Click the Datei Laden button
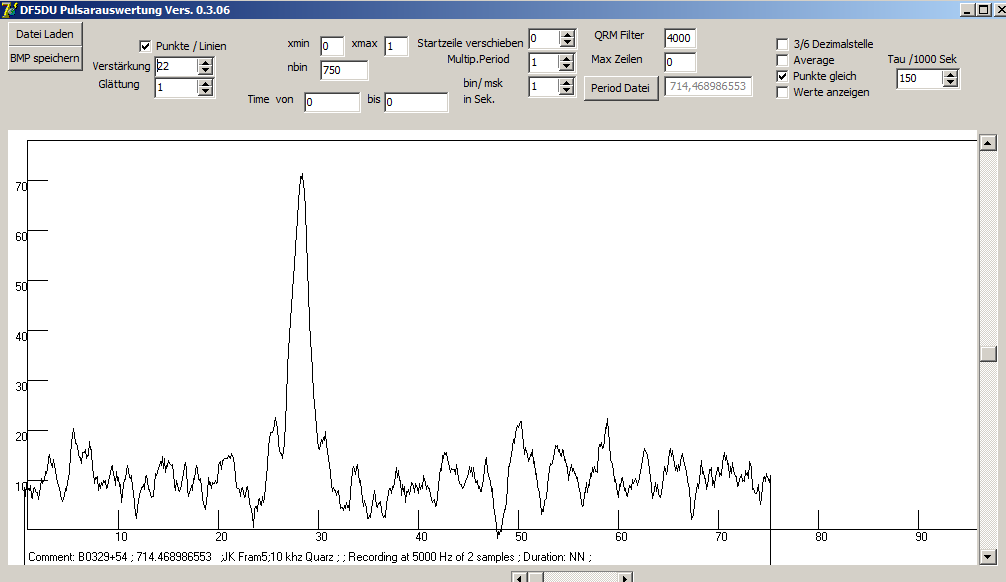Viewport: 1006px width, 582px height. coord(45,34)
